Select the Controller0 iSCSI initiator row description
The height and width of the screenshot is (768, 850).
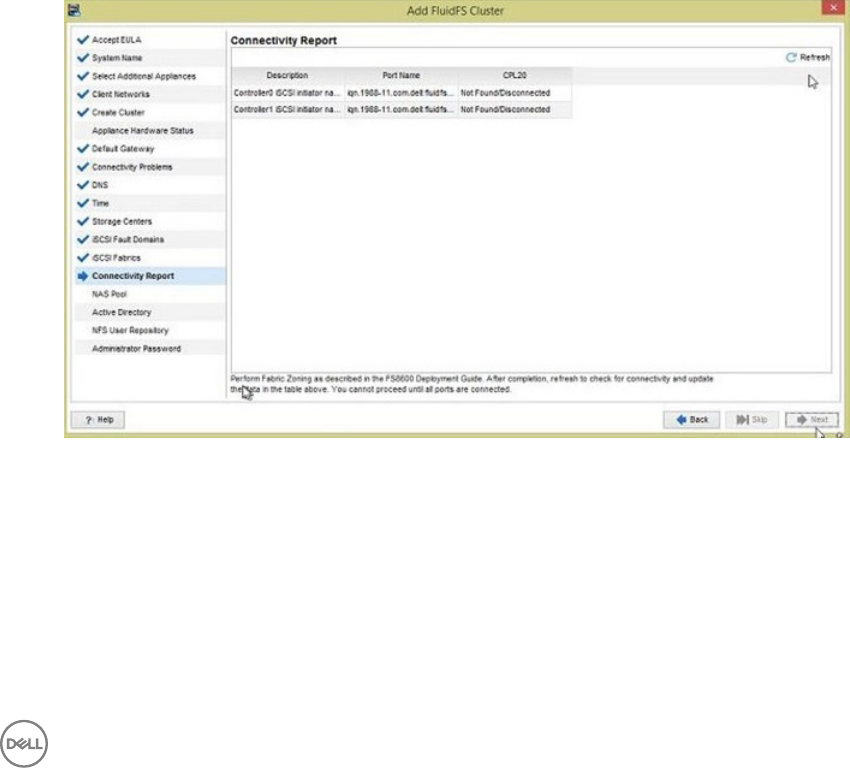[287, 93]
